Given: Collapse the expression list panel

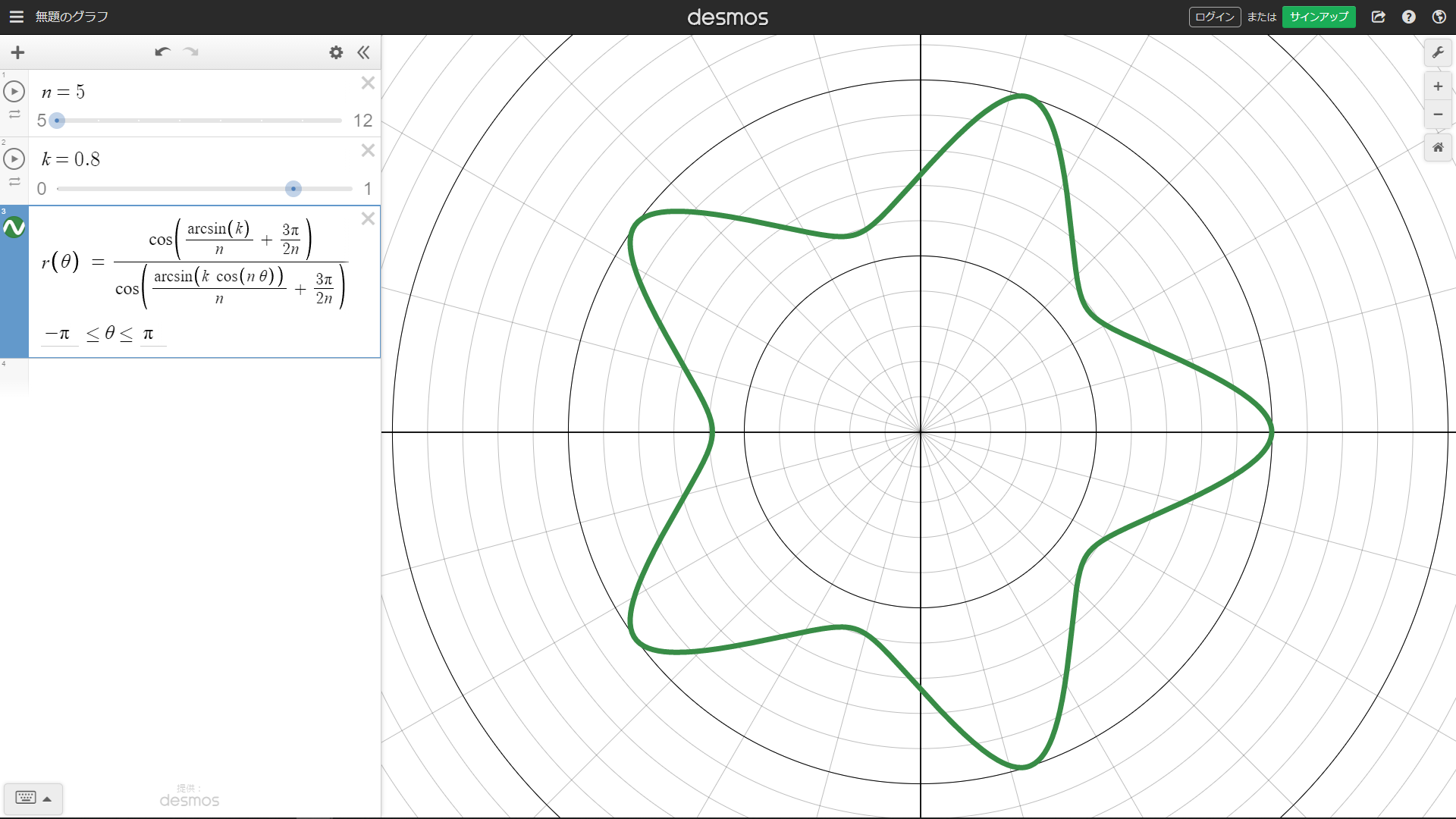Looking at the screenshot, I should [363, 52].
